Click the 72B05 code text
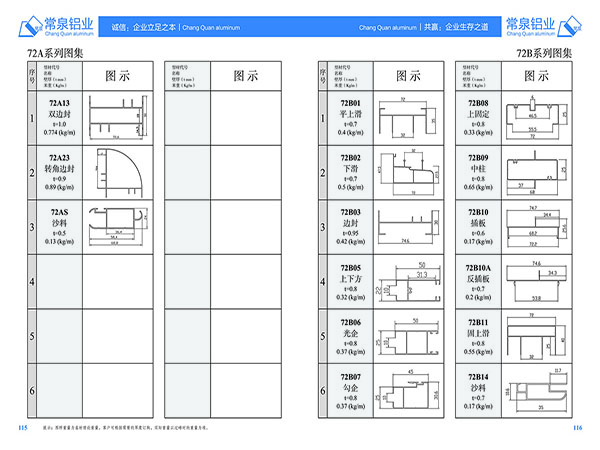Screen dimensions: 600x450 (x=351, y=268)
